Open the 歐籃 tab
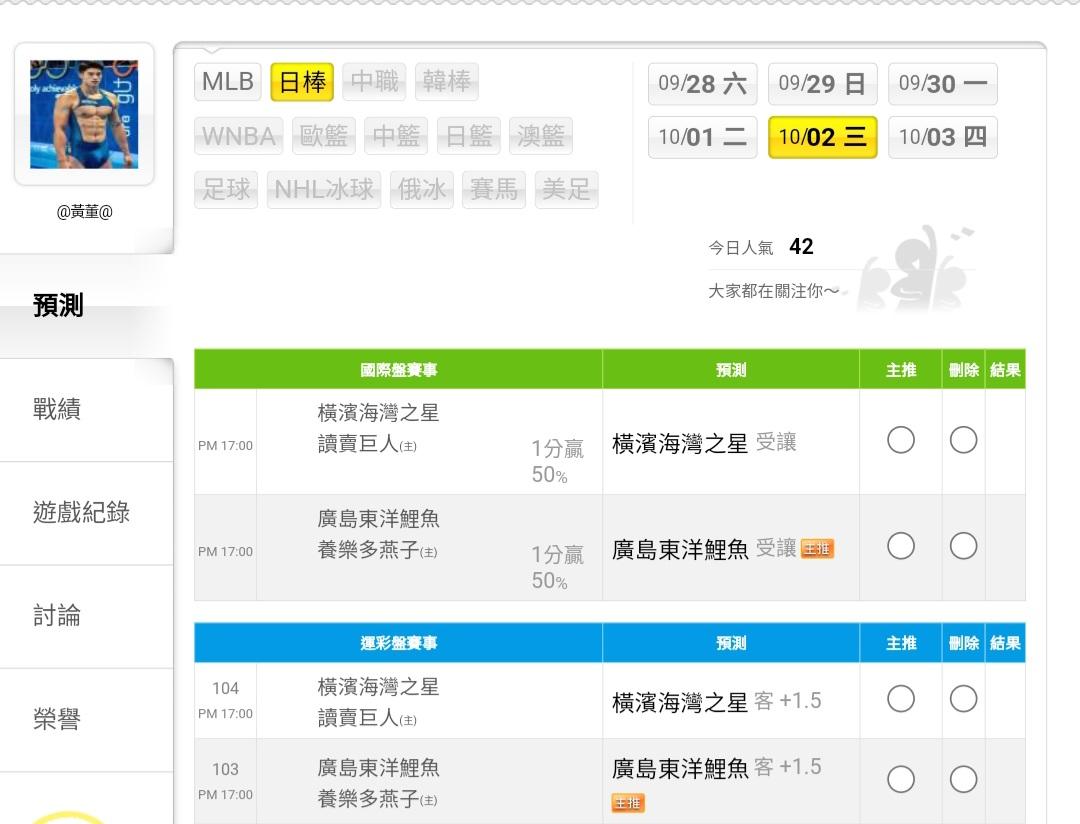Image resolution: width=1080 pixels, height=824 pixels. pos(324,136)
